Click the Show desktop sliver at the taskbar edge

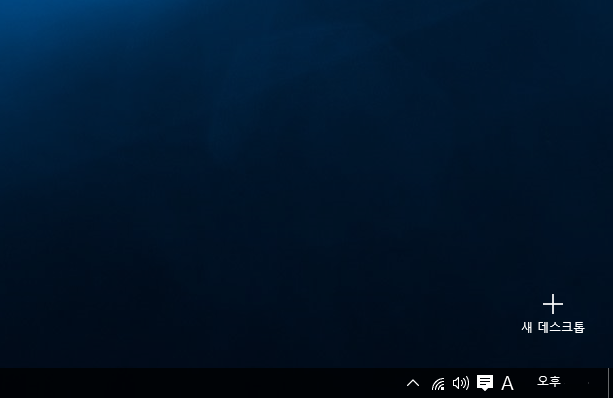(609, 383)
